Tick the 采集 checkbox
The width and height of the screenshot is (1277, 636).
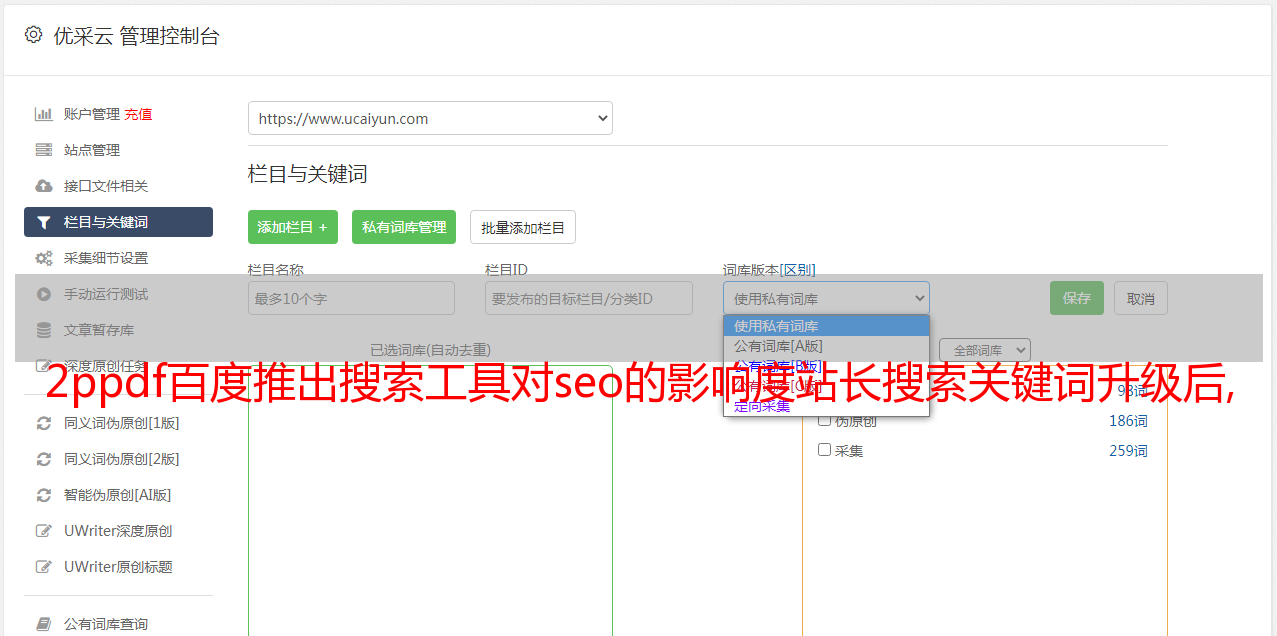(x=825, y=450)
